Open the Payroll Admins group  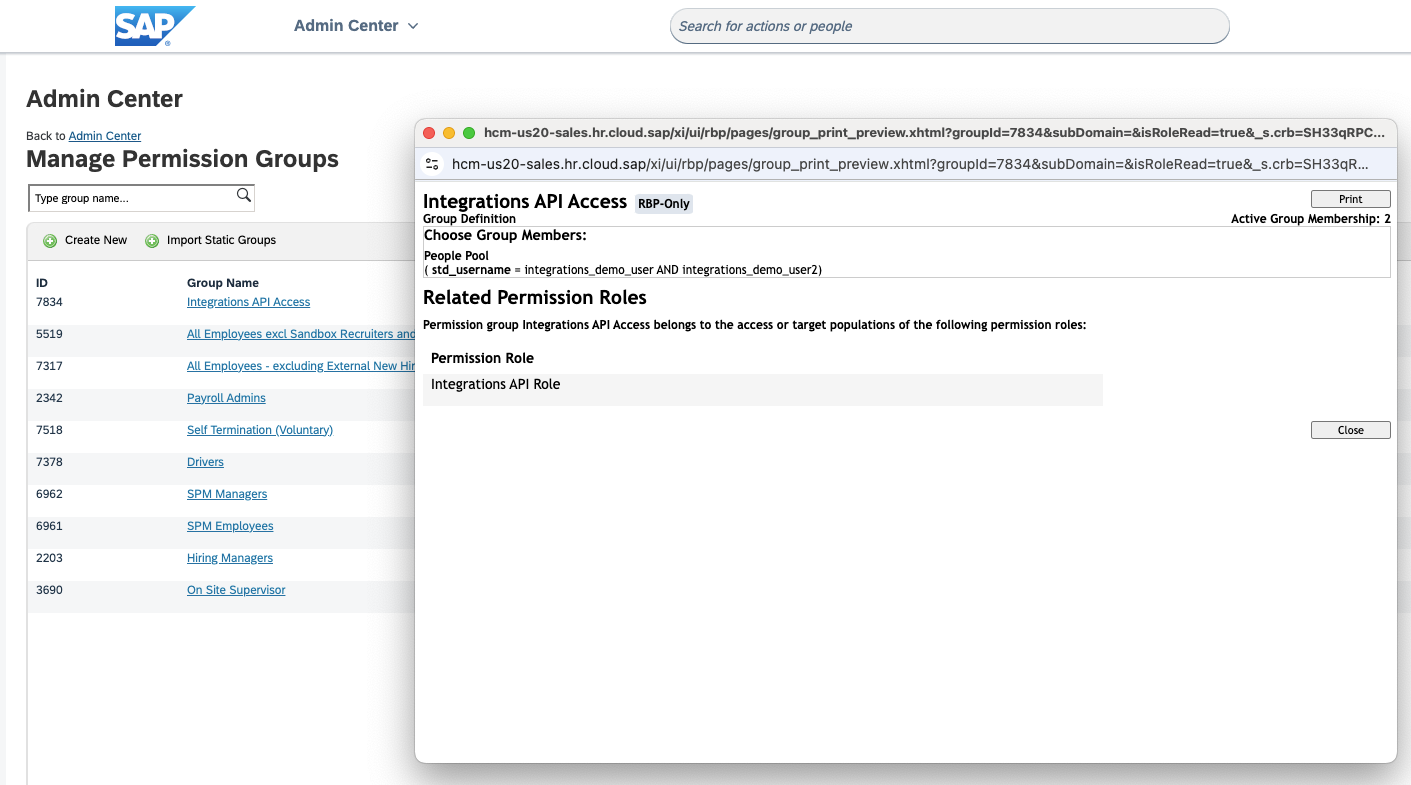(226, 398)
